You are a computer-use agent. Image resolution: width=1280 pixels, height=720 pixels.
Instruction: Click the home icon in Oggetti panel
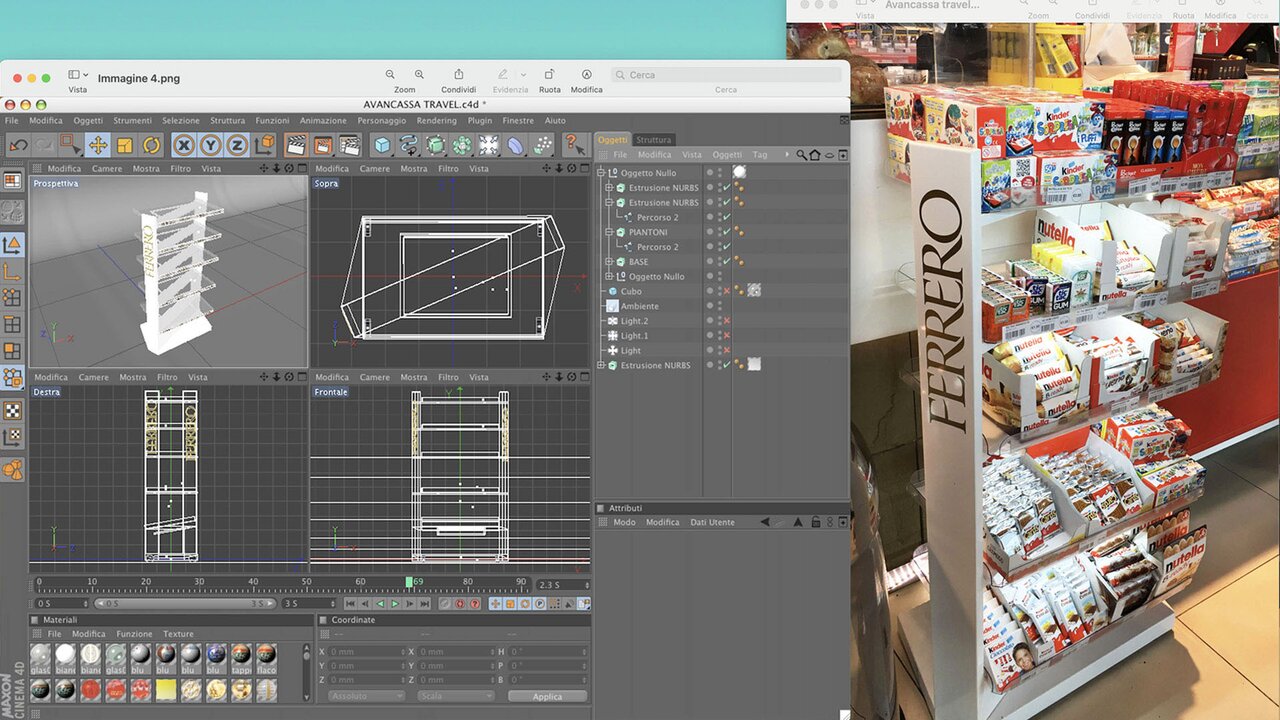[x=815, y=155]
